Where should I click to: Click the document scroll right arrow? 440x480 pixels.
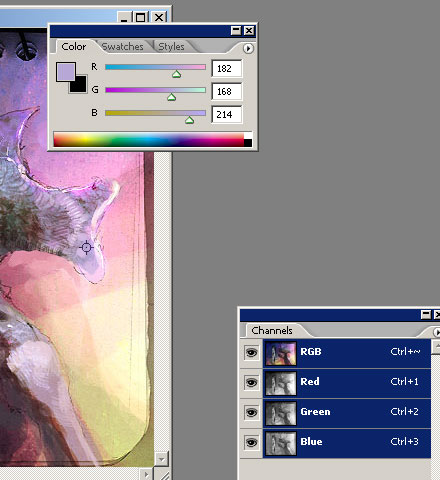(146, 474)
